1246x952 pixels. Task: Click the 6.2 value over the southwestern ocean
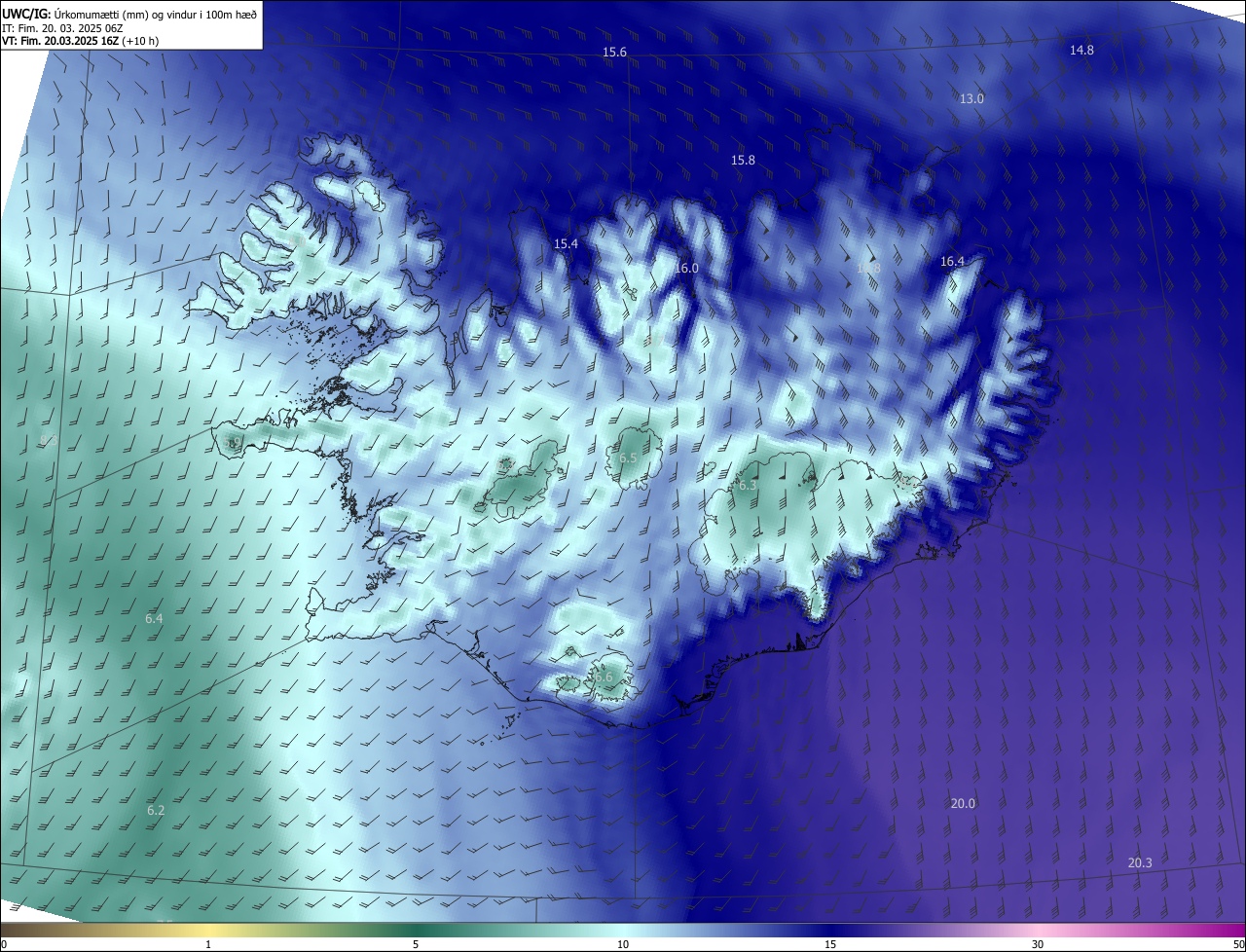(156, 811)
